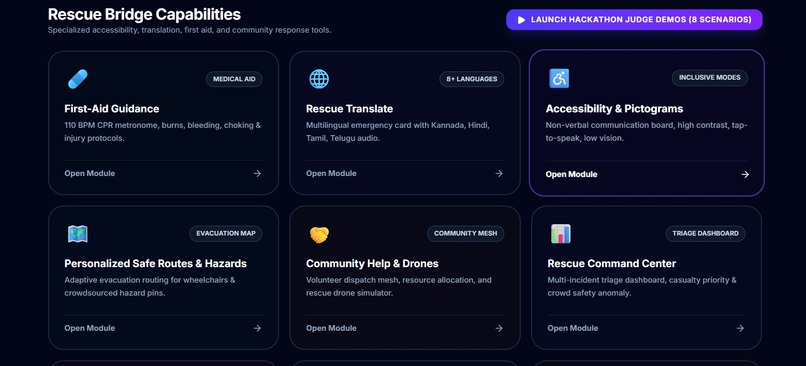806x366 pixels.
Task: Click the 'Specialized accessibility, translation' subtitle
Action: pos(190,30)
